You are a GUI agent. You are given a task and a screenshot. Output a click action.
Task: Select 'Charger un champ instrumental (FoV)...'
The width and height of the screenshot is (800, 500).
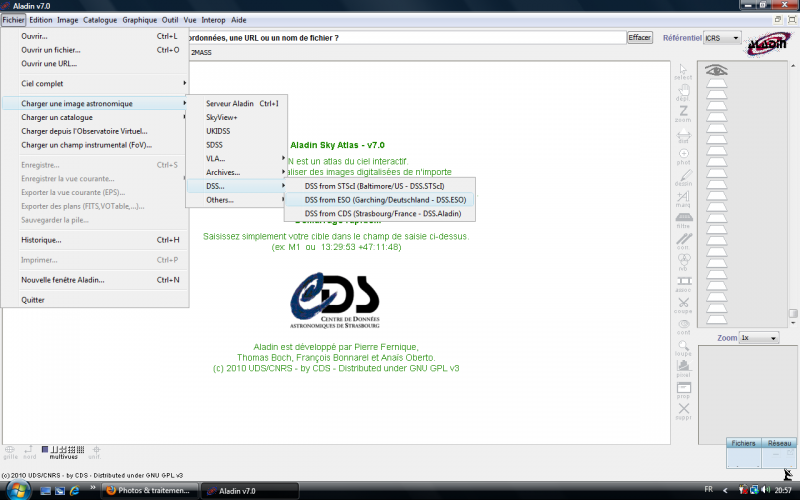[95, 145]
